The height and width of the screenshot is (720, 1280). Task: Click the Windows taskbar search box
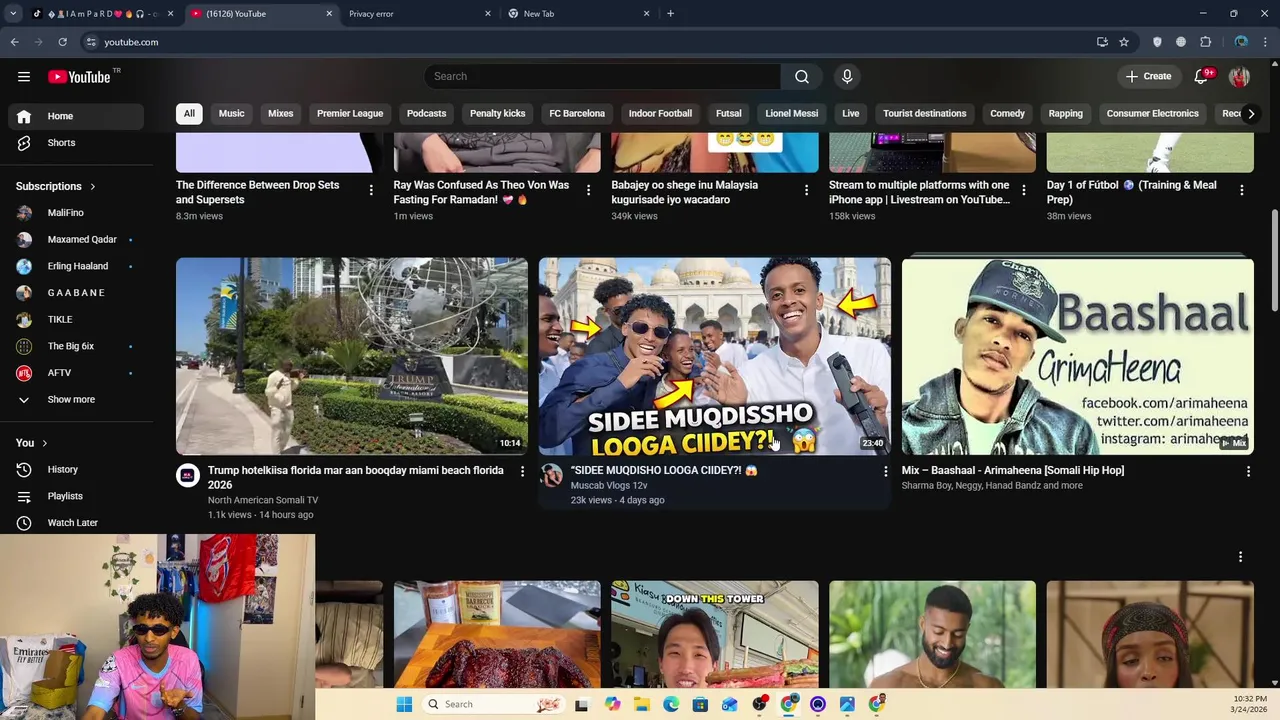492,704
